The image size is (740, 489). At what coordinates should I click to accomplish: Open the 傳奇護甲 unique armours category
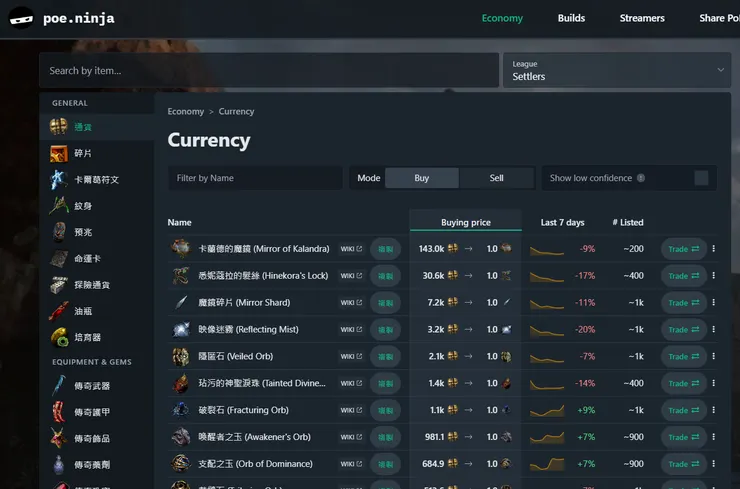click(x=97, y=412)
